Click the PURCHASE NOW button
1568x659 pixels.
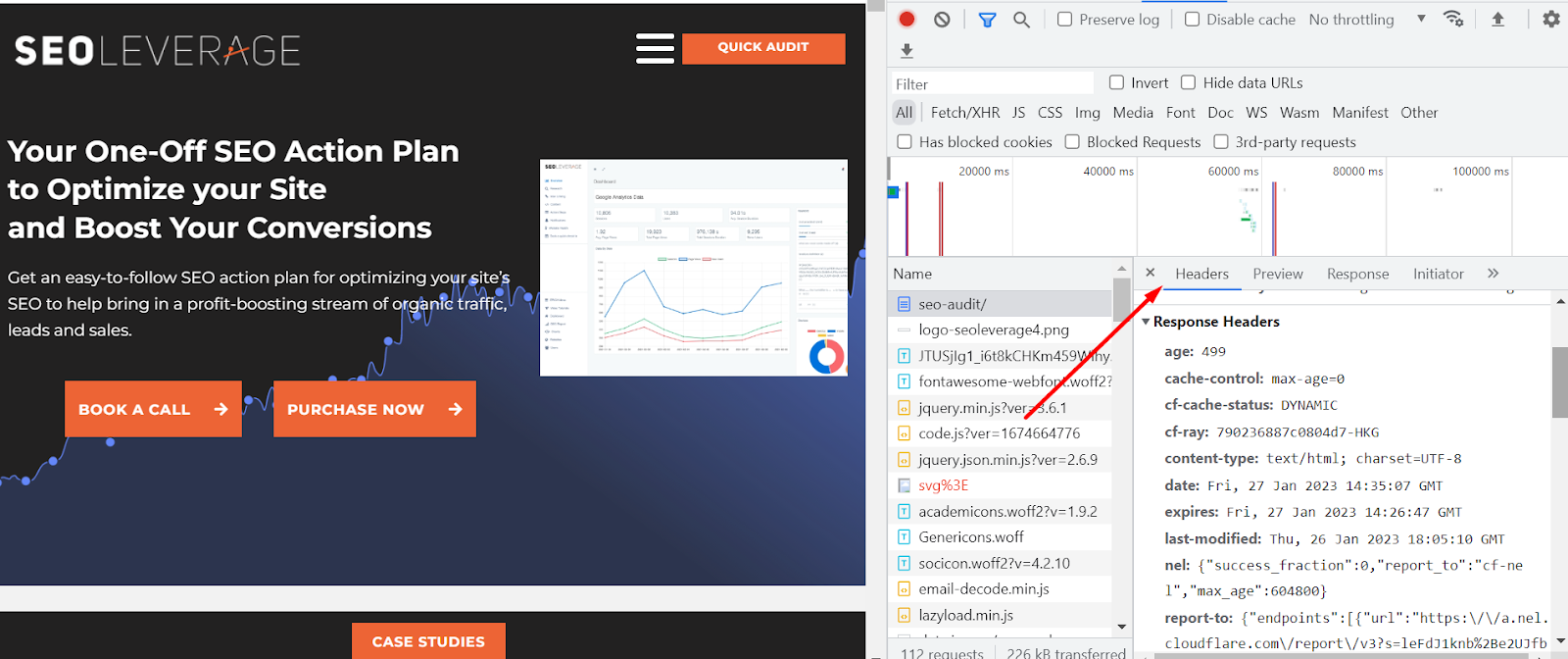coord(374,409)
